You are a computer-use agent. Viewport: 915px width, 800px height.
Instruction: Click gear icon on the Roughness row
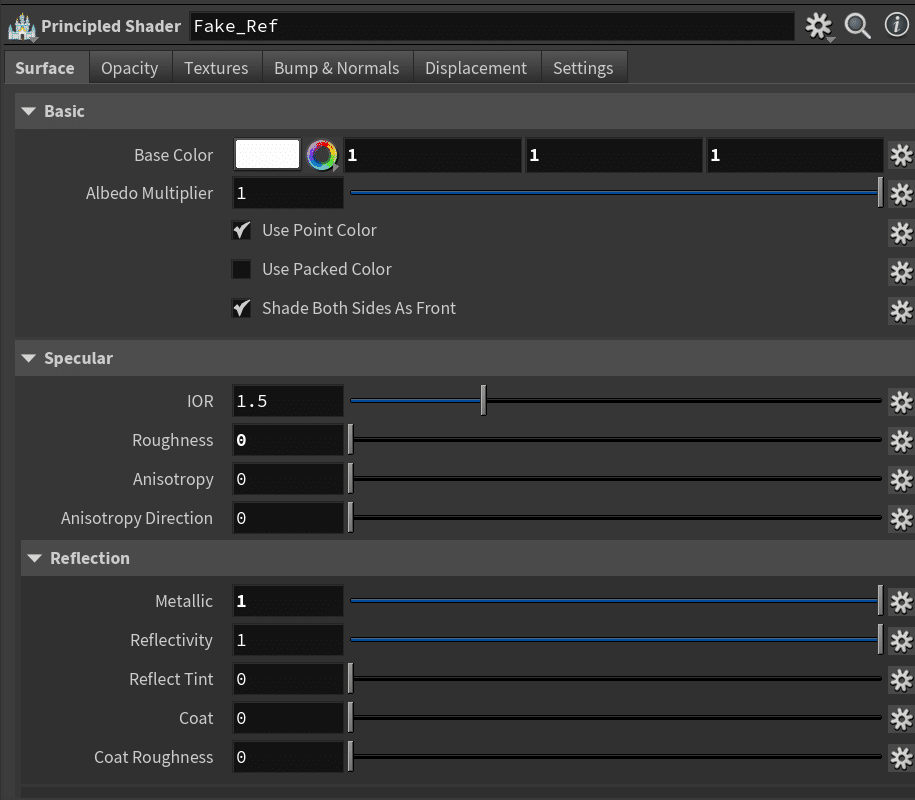(901, 441)
